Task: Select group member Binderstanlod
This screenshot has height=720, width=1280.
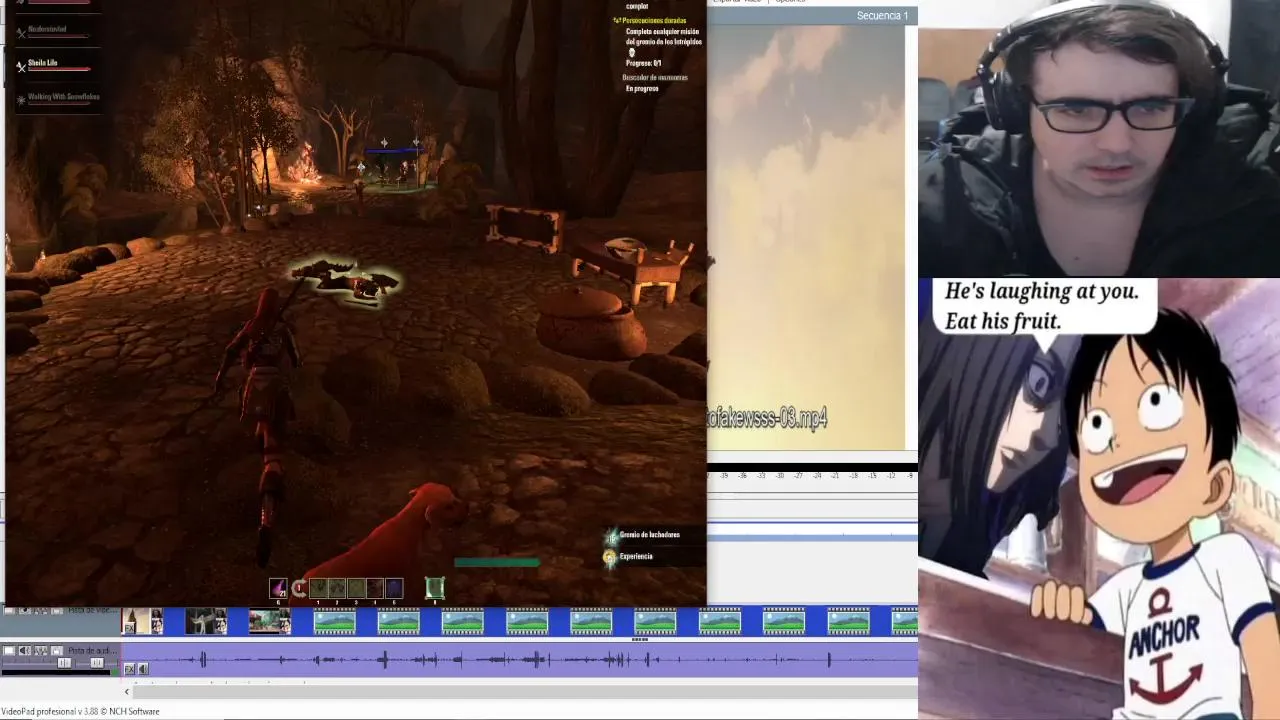Action: point(47,29)
